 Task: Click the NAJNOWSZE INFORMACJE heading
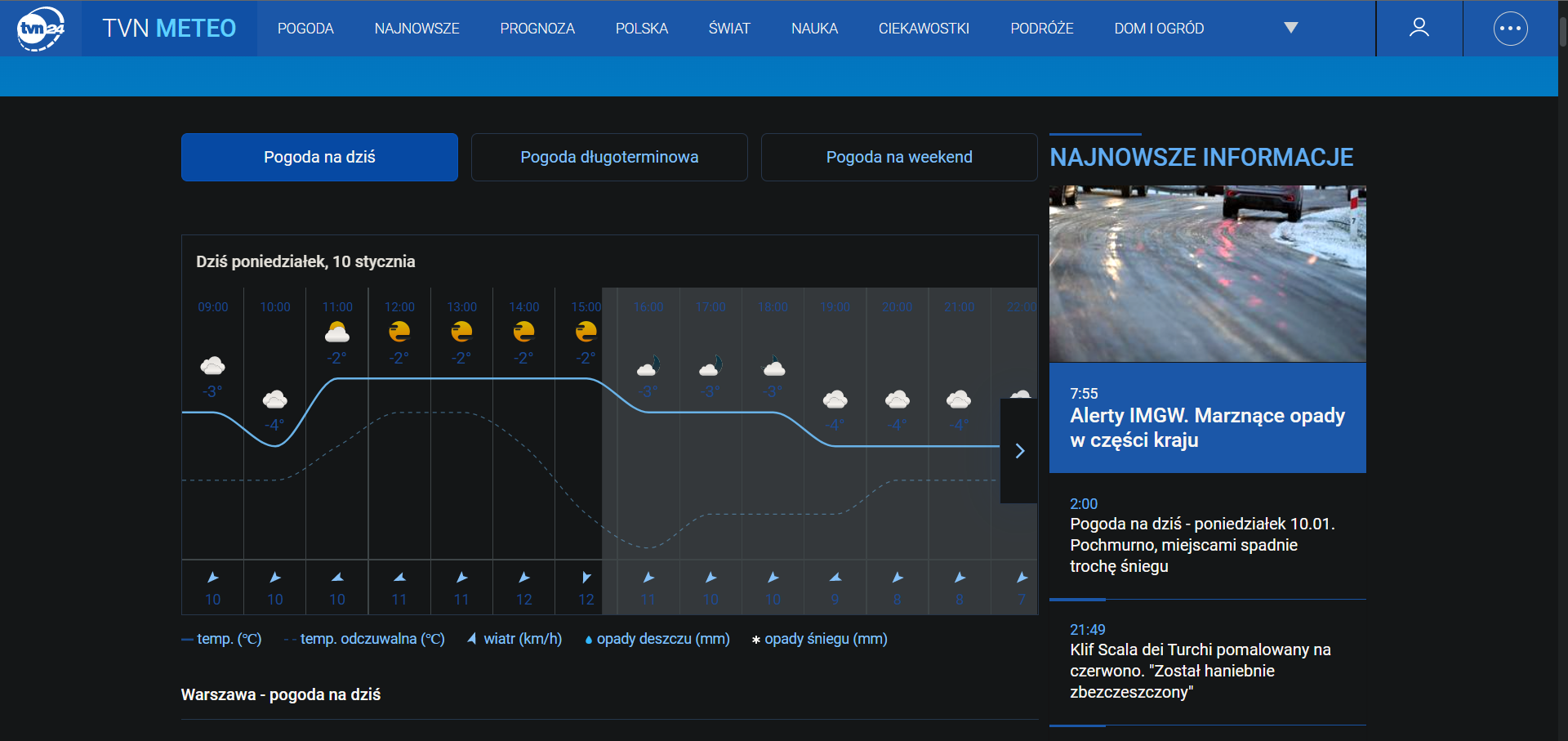coord(1201,157)
